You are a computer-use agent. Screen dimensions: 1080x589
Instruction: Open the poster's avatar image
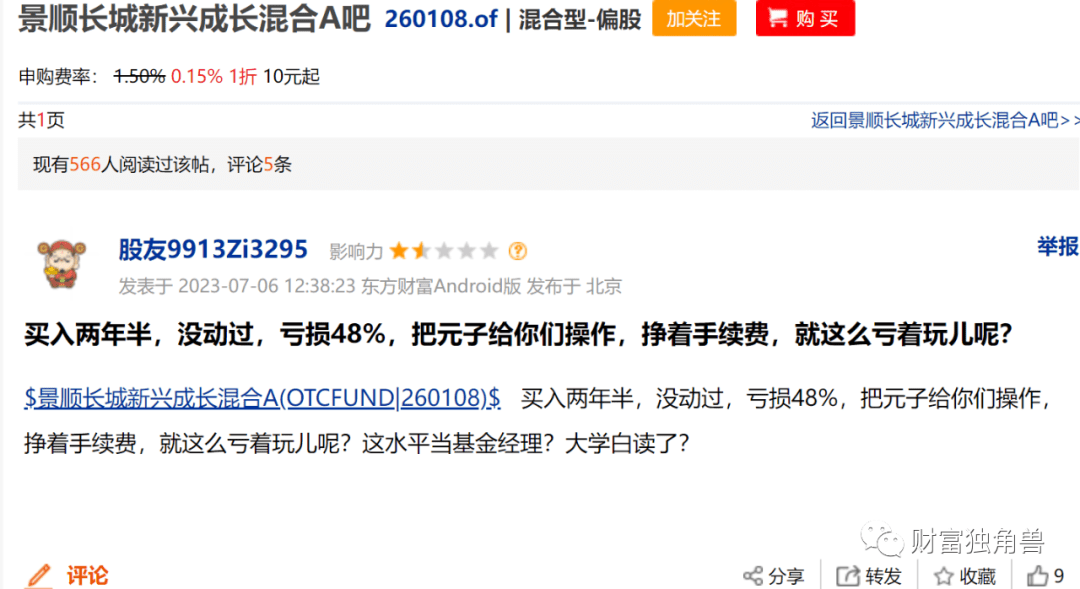pos(61,264)
